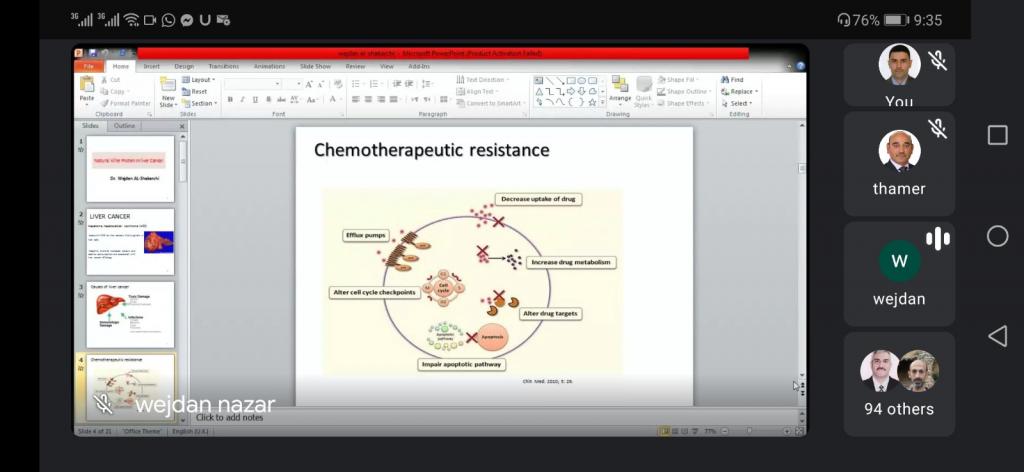Click the Find binoculars icon

[x=724, y=80]
